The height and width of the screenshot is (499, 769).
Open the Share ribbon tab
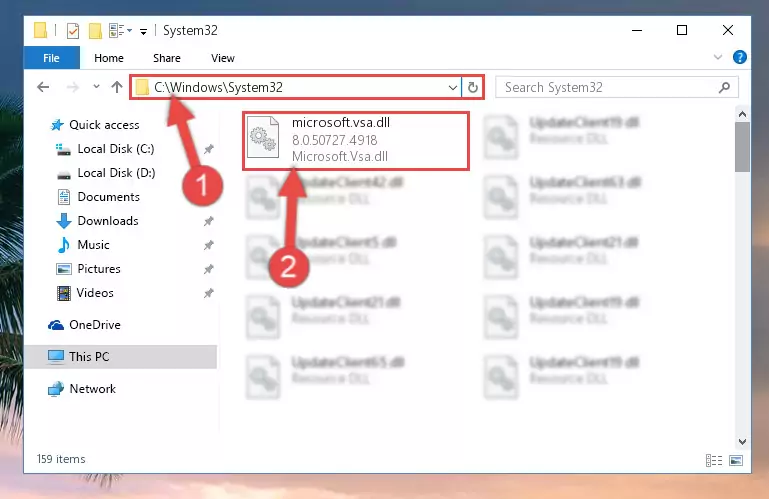click(x=167, y=58)
